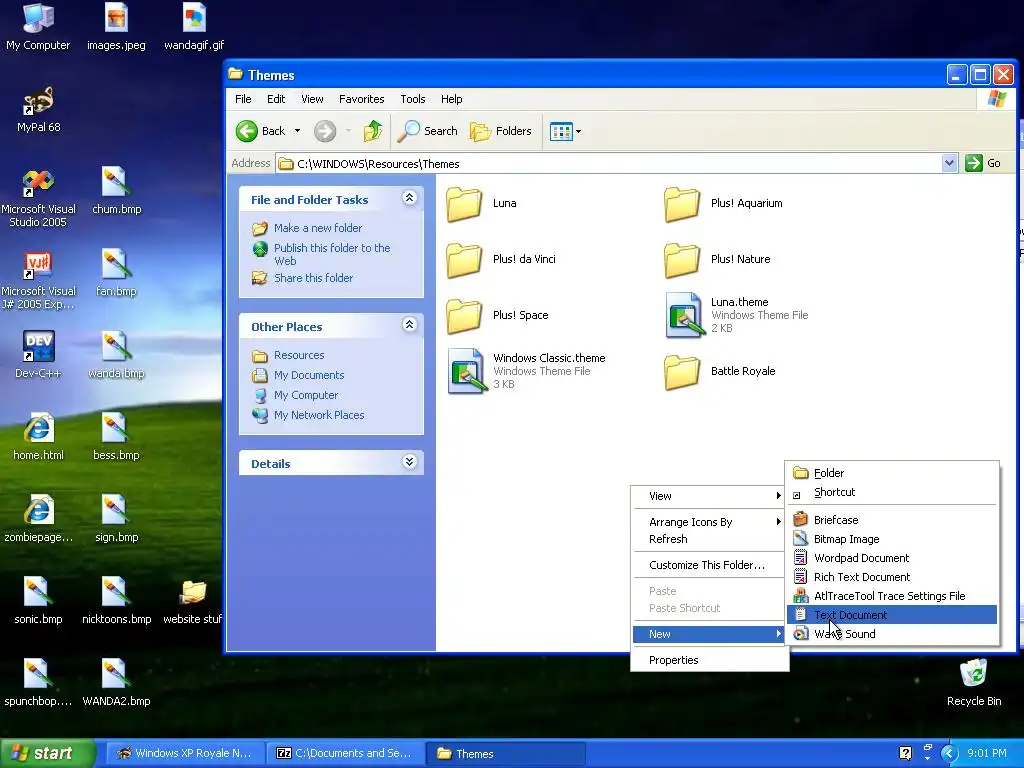The height and width of the screenshot is (768, 1024).
Task: Open the Tools menu
Action: click(413, 99)
